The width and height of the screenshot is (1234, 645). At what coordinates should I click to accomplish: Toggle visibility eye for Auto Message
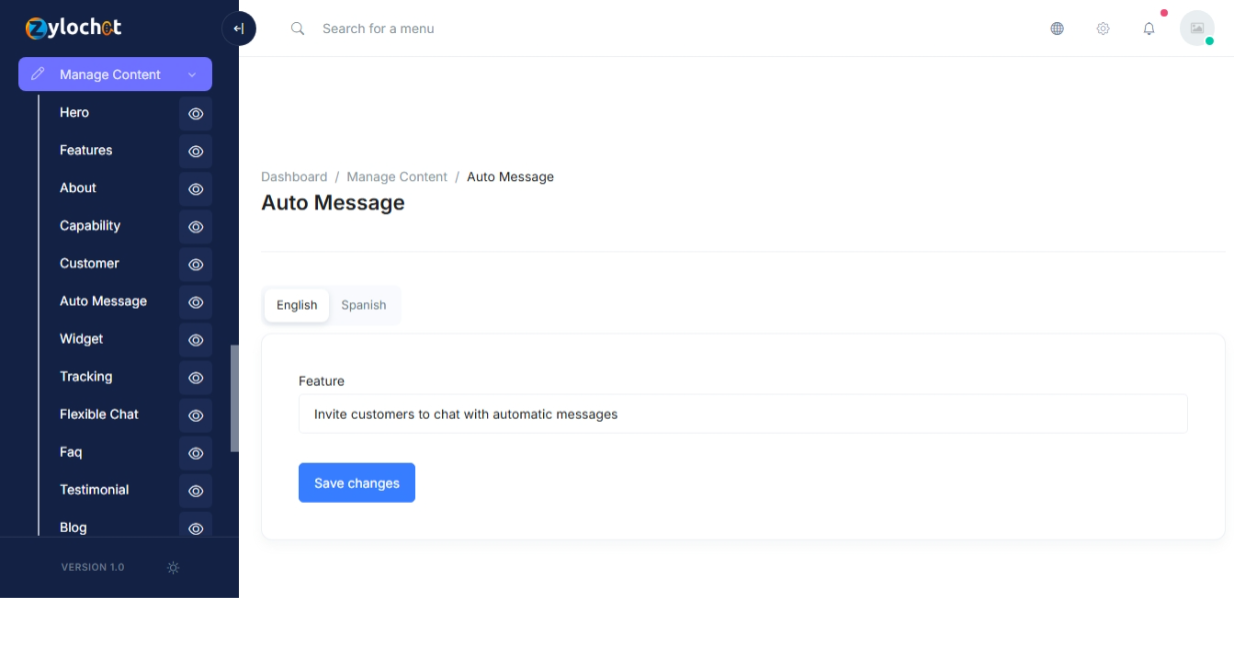(196, 302)
